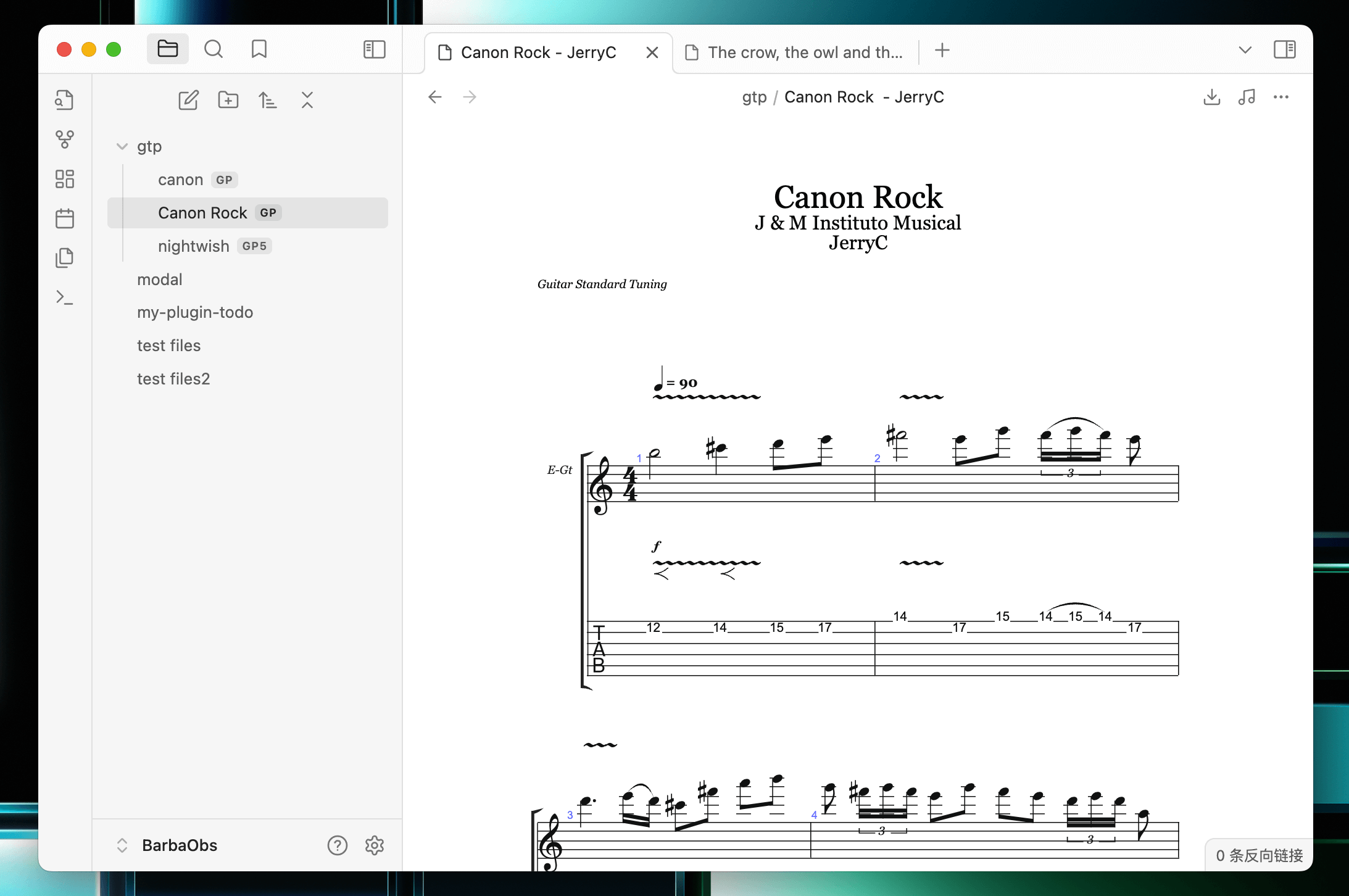Open the canvas grid icon in ribbon
Viewport: 1349px width, 896px height.
65,179
